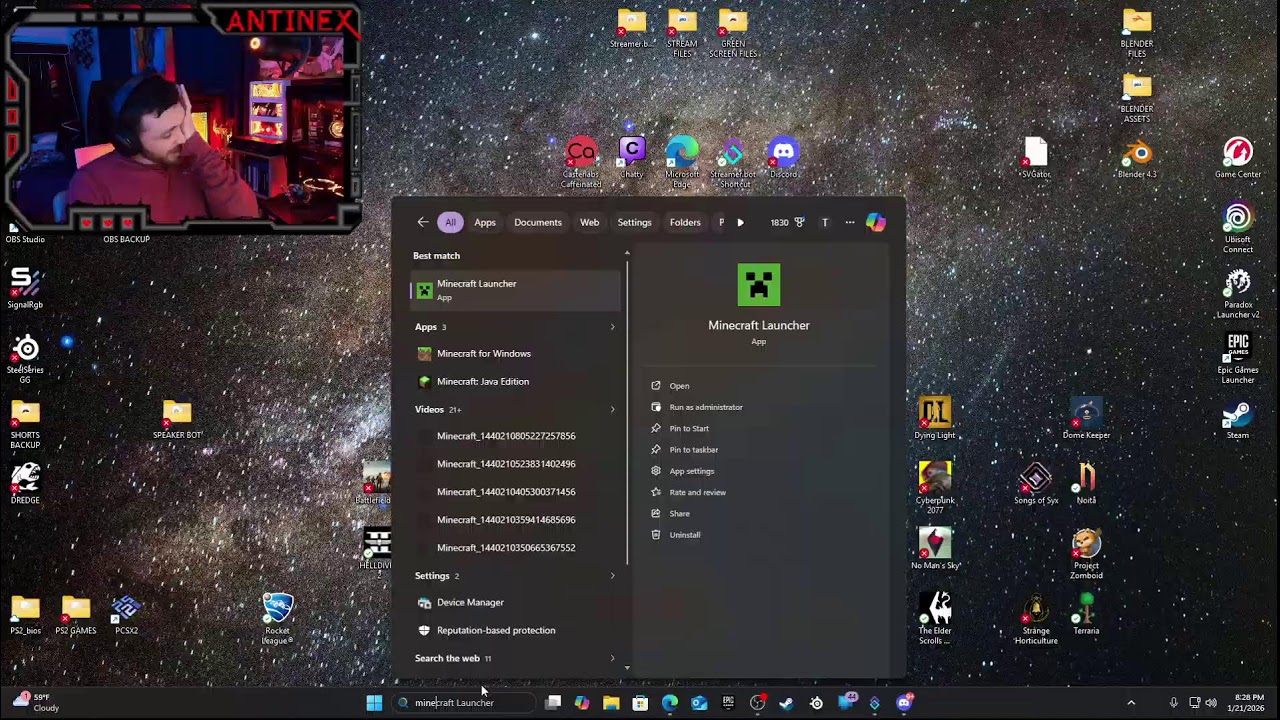The image size is (1280, 720).
Task: Open the Steam desktop shortcut
Action: tap(1238, 419)
